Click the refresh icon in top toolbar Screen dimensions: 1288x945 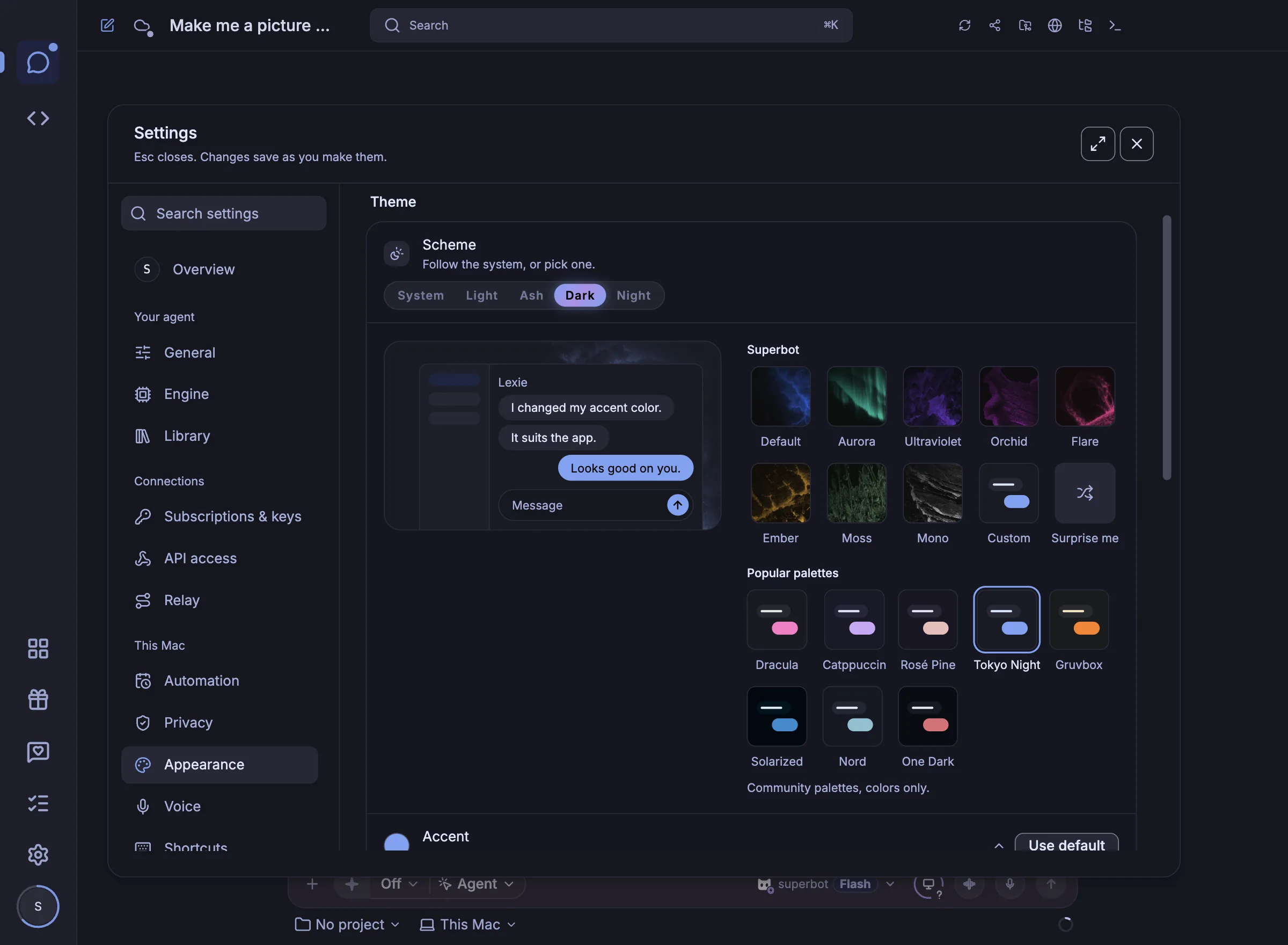pyautogui.click(x=964, y=25)
